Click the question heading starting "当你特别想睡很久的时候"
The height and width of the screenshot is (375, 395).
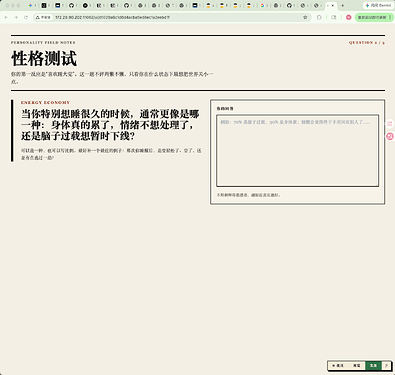(110, 125)
